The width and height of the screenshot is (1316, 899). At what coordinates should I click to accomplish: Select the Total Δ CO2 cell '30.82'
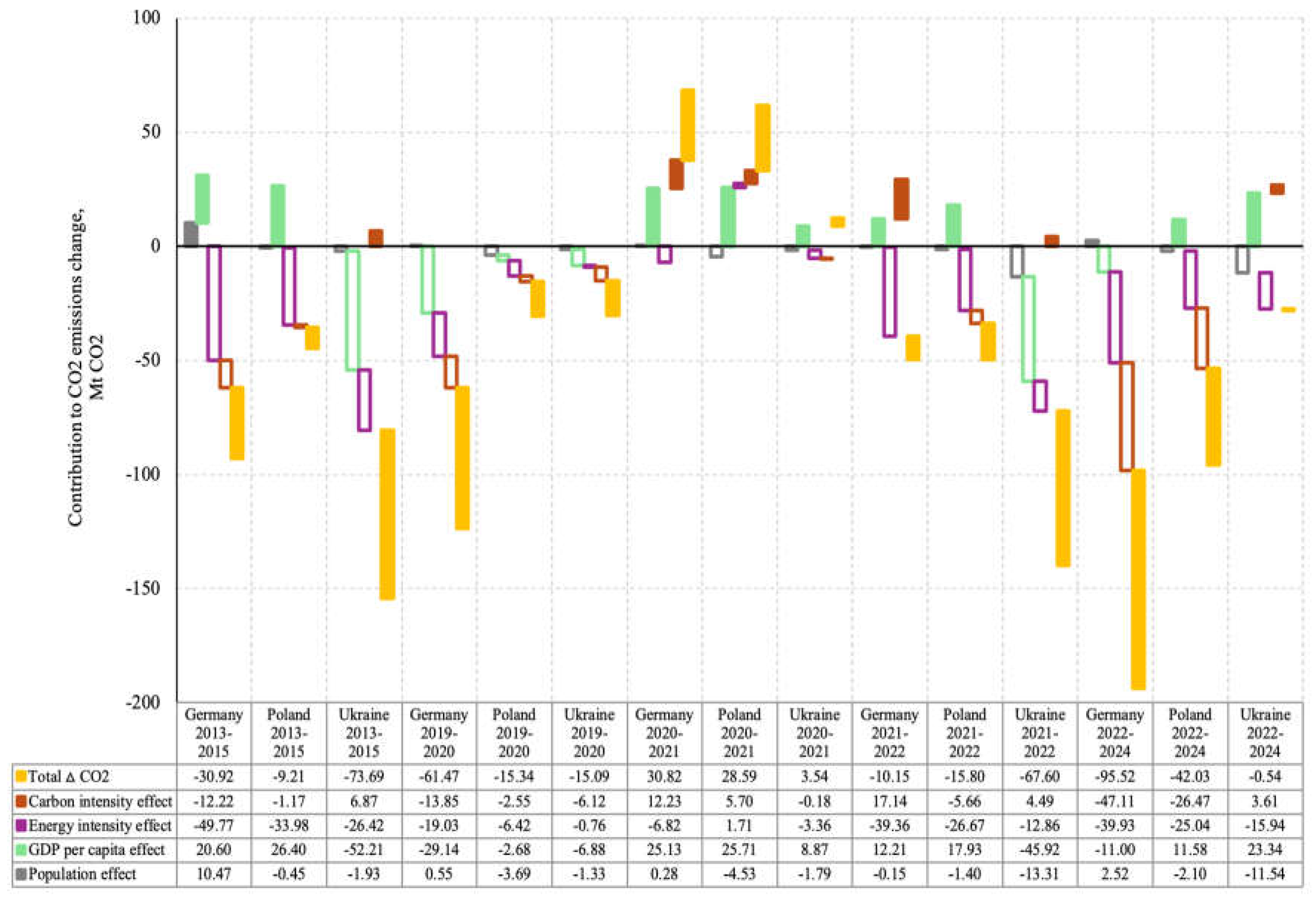tap(664, 776)
